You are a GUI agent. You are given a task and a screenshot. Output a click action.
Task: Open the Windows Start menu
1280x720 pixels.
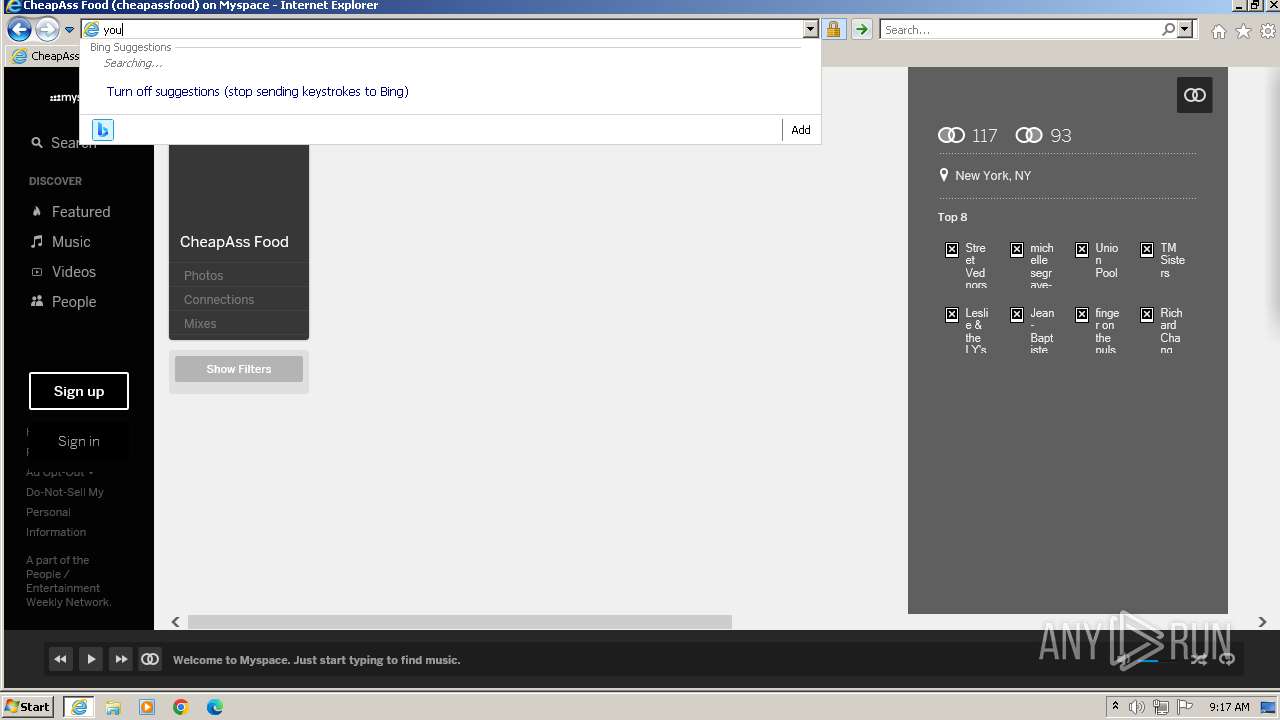pyautogui.click(x=28, y=707)
